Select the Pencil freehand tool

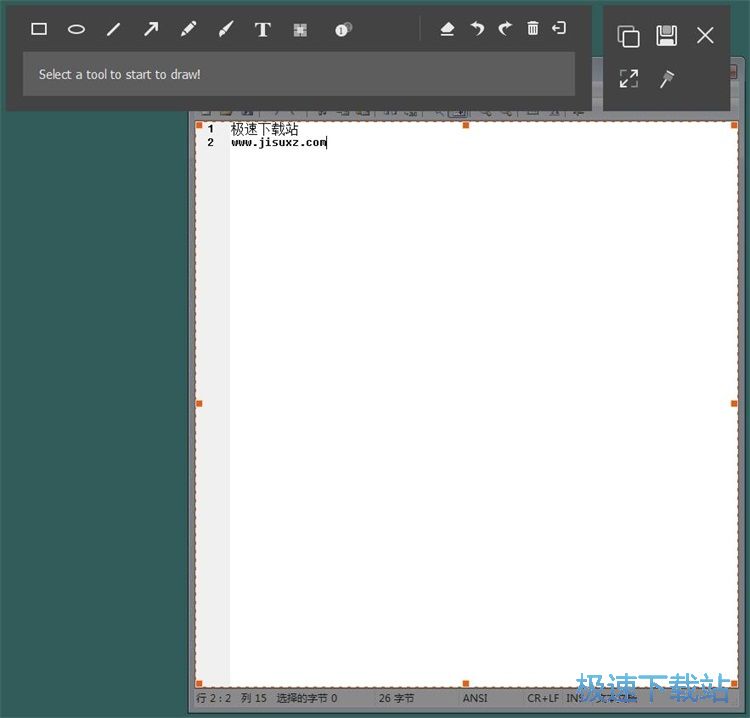188,30
